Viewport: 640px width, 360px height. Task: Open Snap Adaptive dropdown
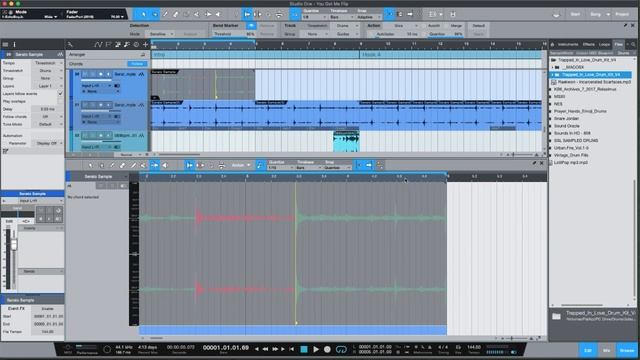[368, 17]
